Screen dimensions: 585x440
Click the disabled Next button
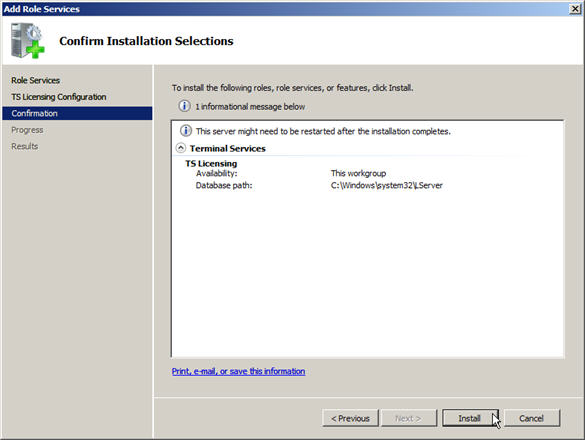pos(409,418)
